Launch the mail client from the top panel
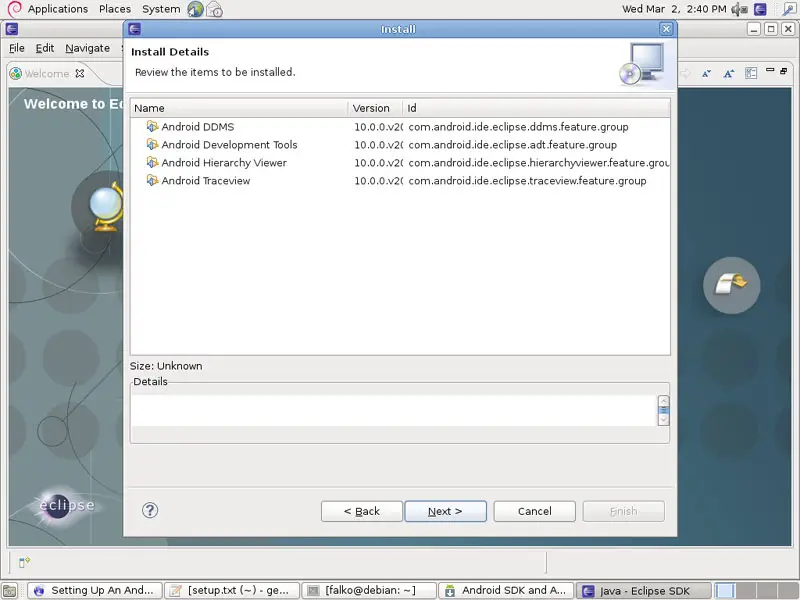 214,9
